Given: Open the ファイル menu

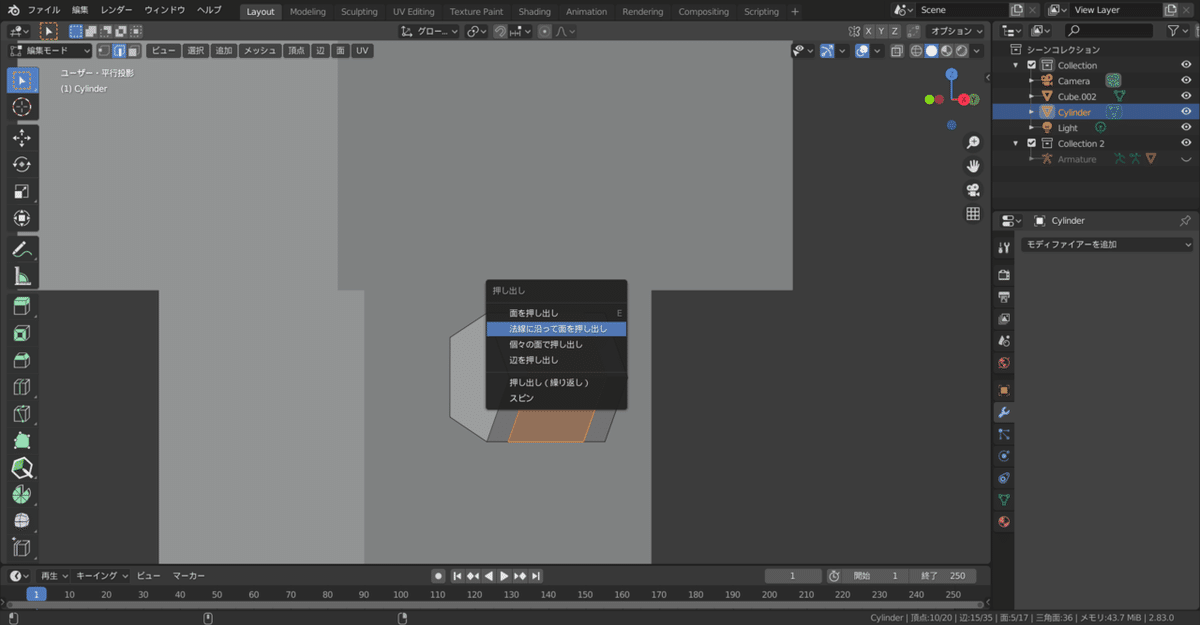Looking at the screenshot, I should tap(44, 10).
